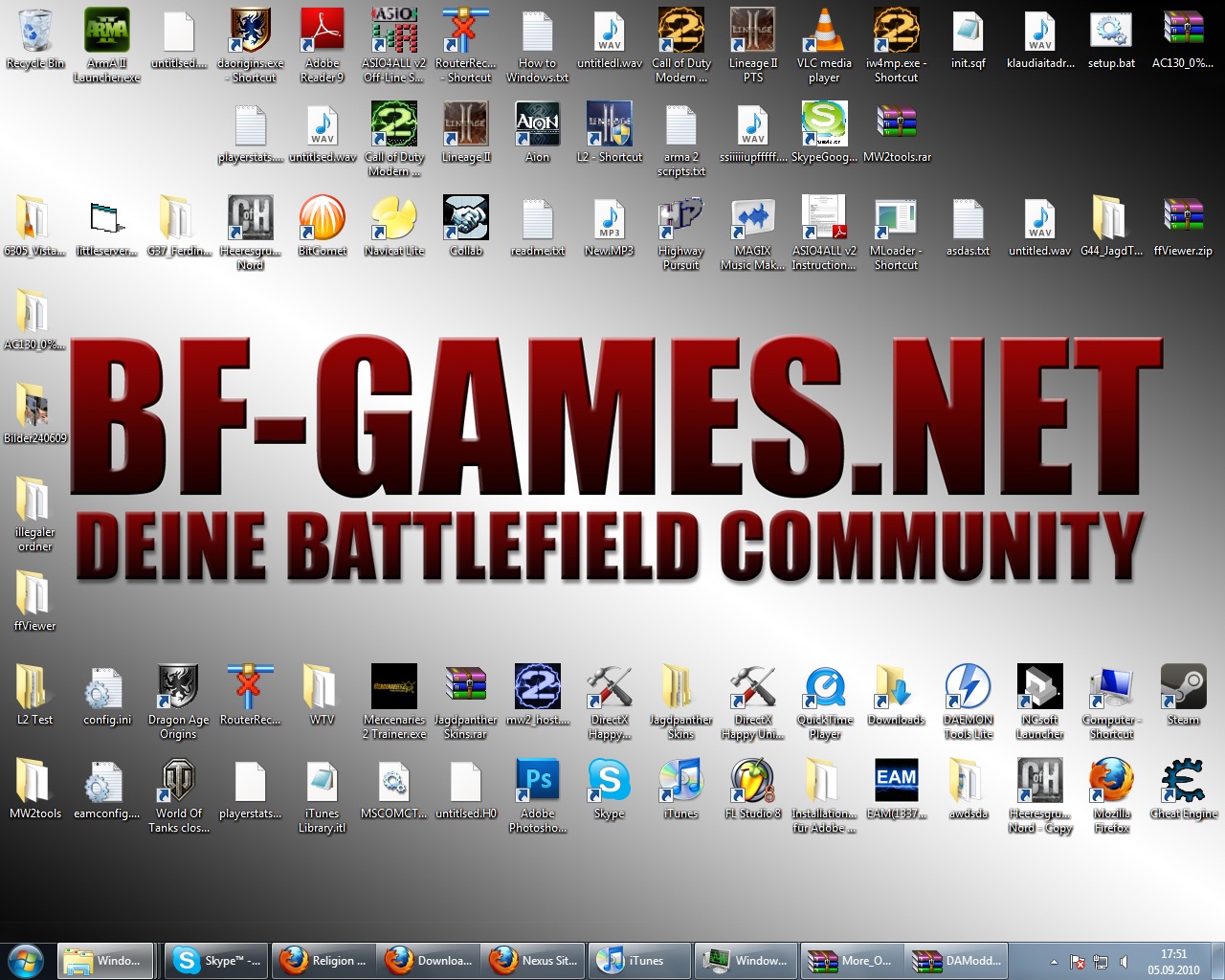Open the Recycle Bin
Image resolution: width=1225 pixels, height=980 pixels.
click(x=35, y=33)
